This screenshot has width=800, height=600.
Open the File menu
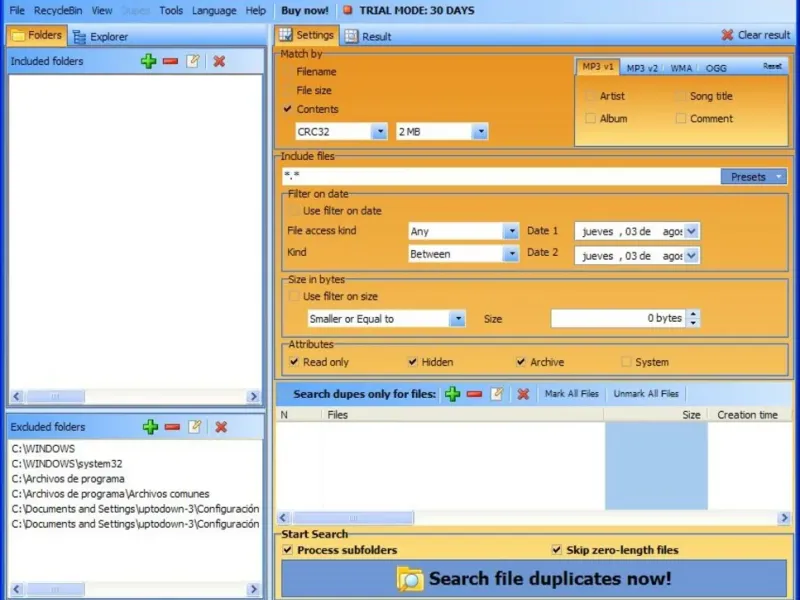point(17,10)
